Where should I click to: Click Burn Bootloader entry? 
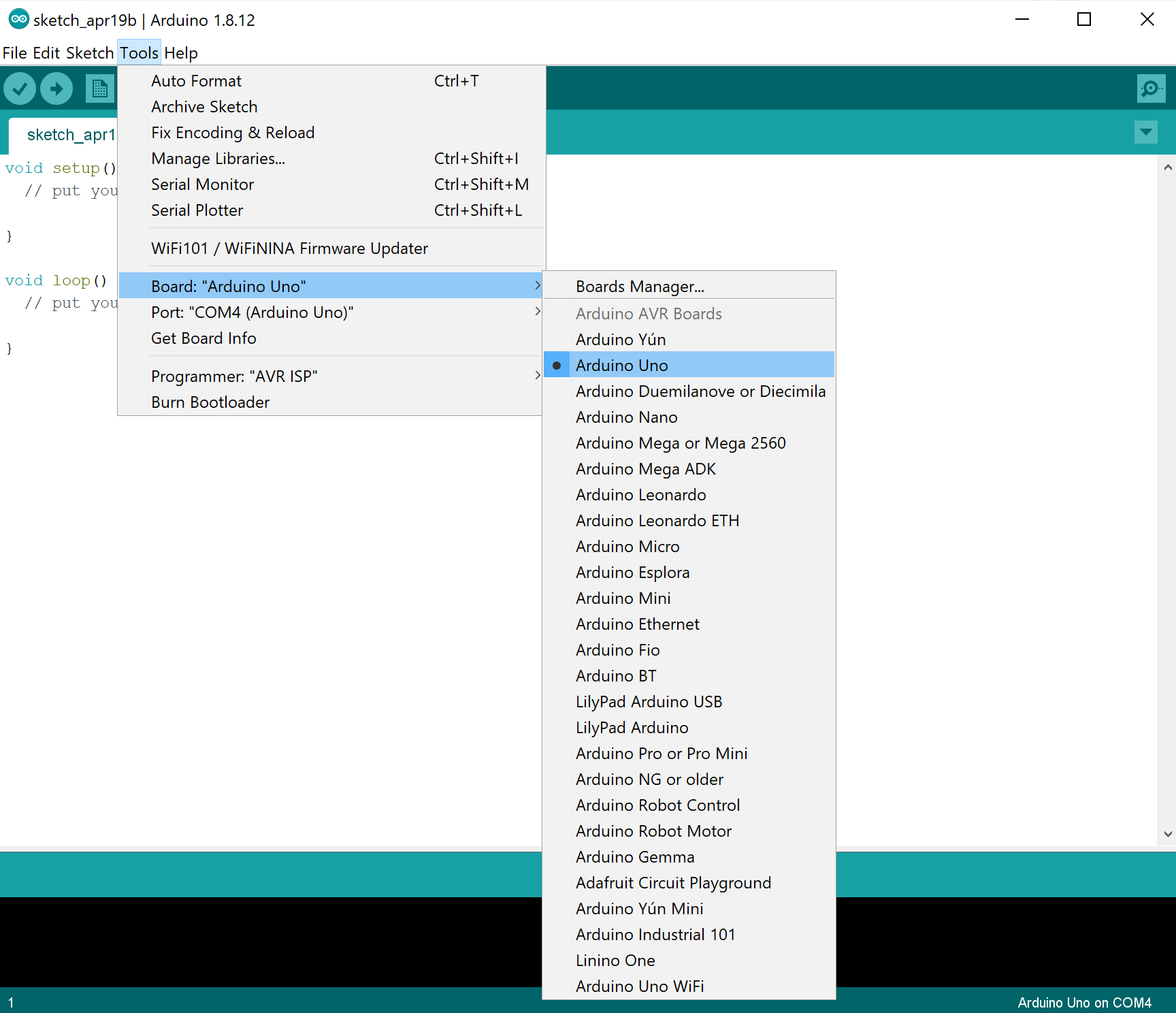[331, 402]
